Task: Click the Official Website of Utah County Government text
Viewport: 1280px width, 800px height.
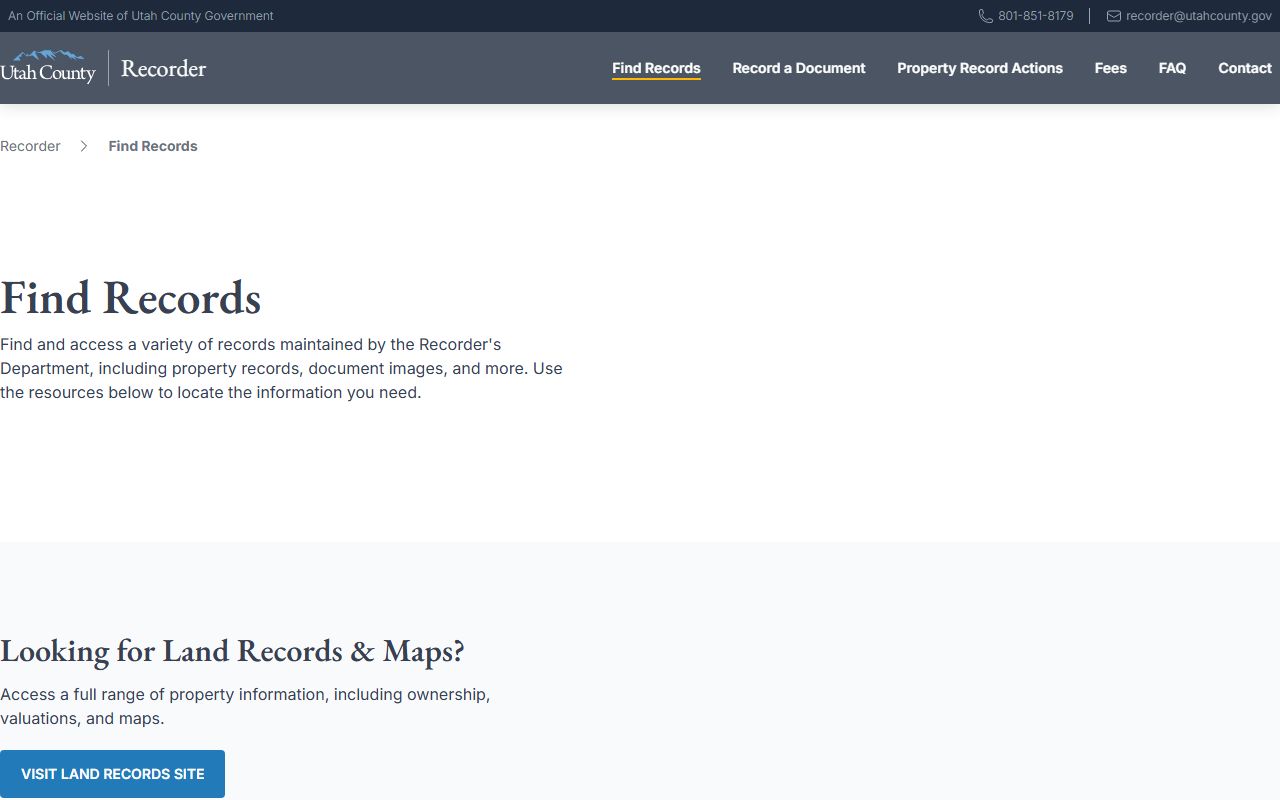Action: pos(140,16)
